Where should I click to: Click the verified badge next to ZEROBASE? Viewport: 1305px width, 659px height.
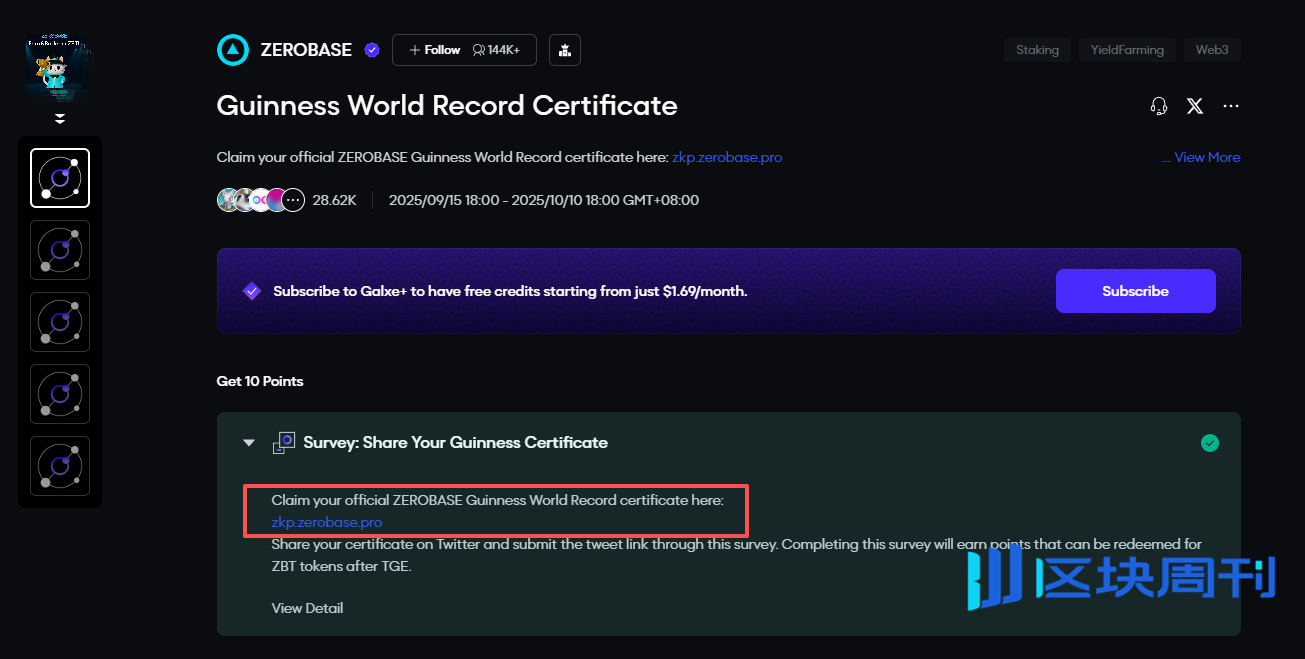pyautogui.click(x=372, y=50)
